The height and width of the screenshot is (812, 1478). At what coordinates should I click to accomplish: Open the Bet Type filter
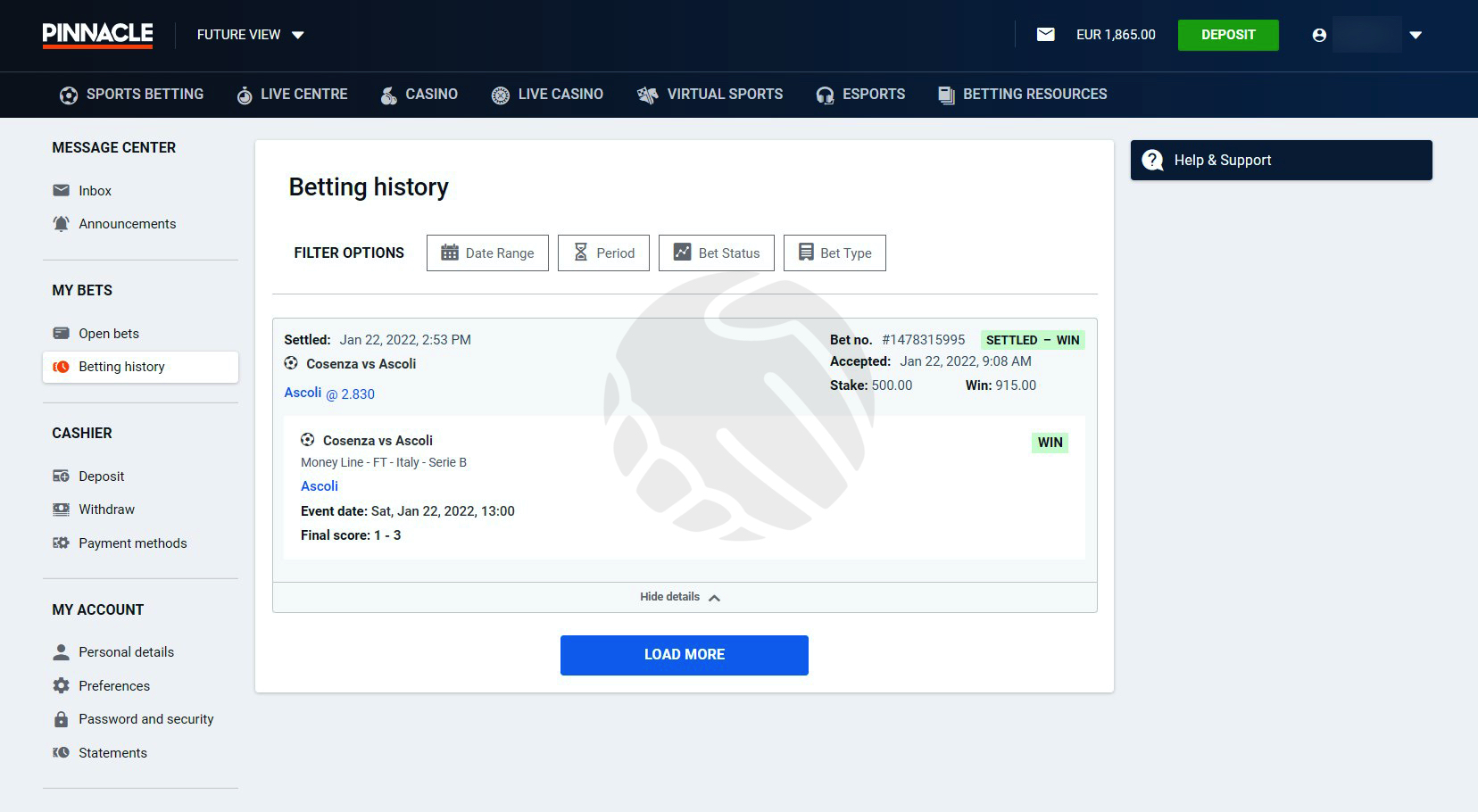coord(834,253)
